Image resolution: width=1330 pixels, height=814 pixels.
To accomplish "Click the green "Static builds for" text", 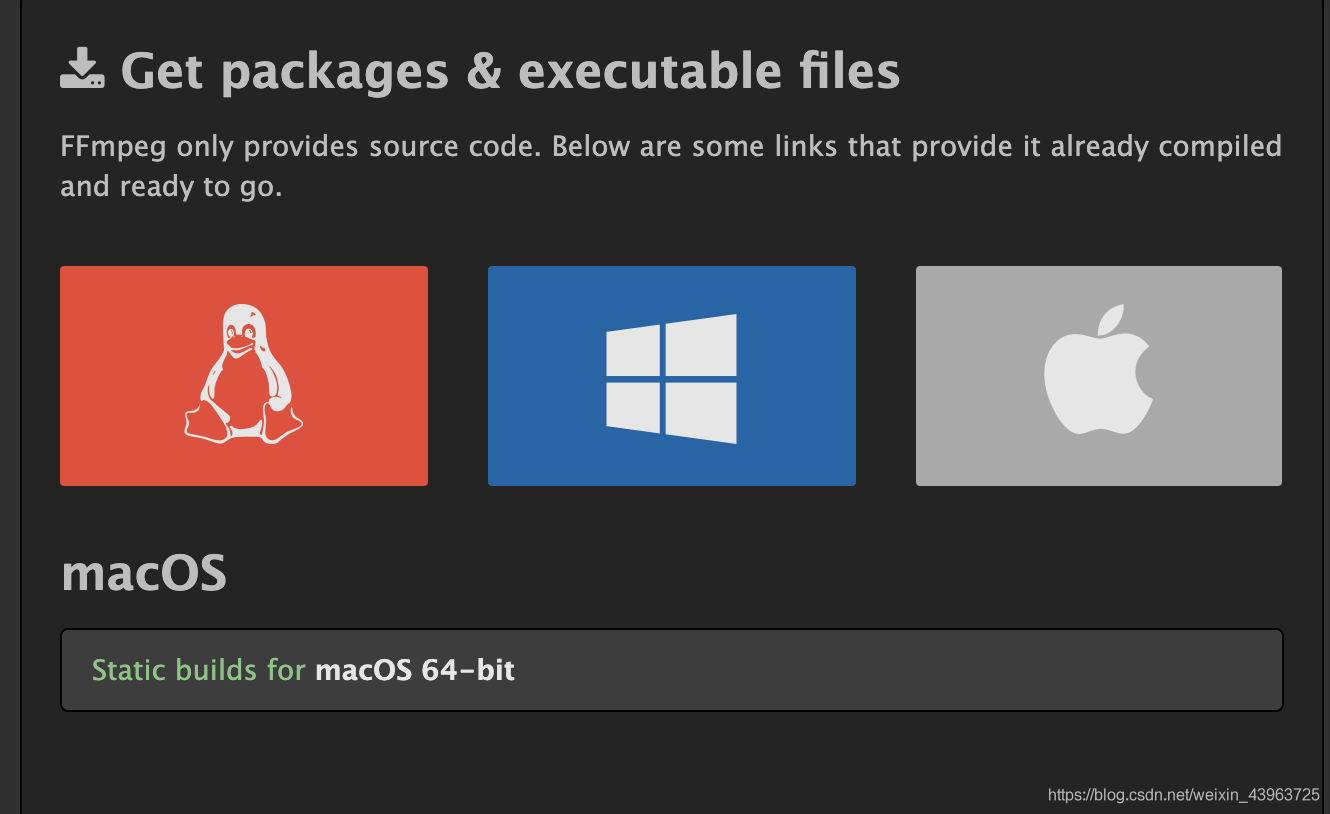I will [198, 669].
